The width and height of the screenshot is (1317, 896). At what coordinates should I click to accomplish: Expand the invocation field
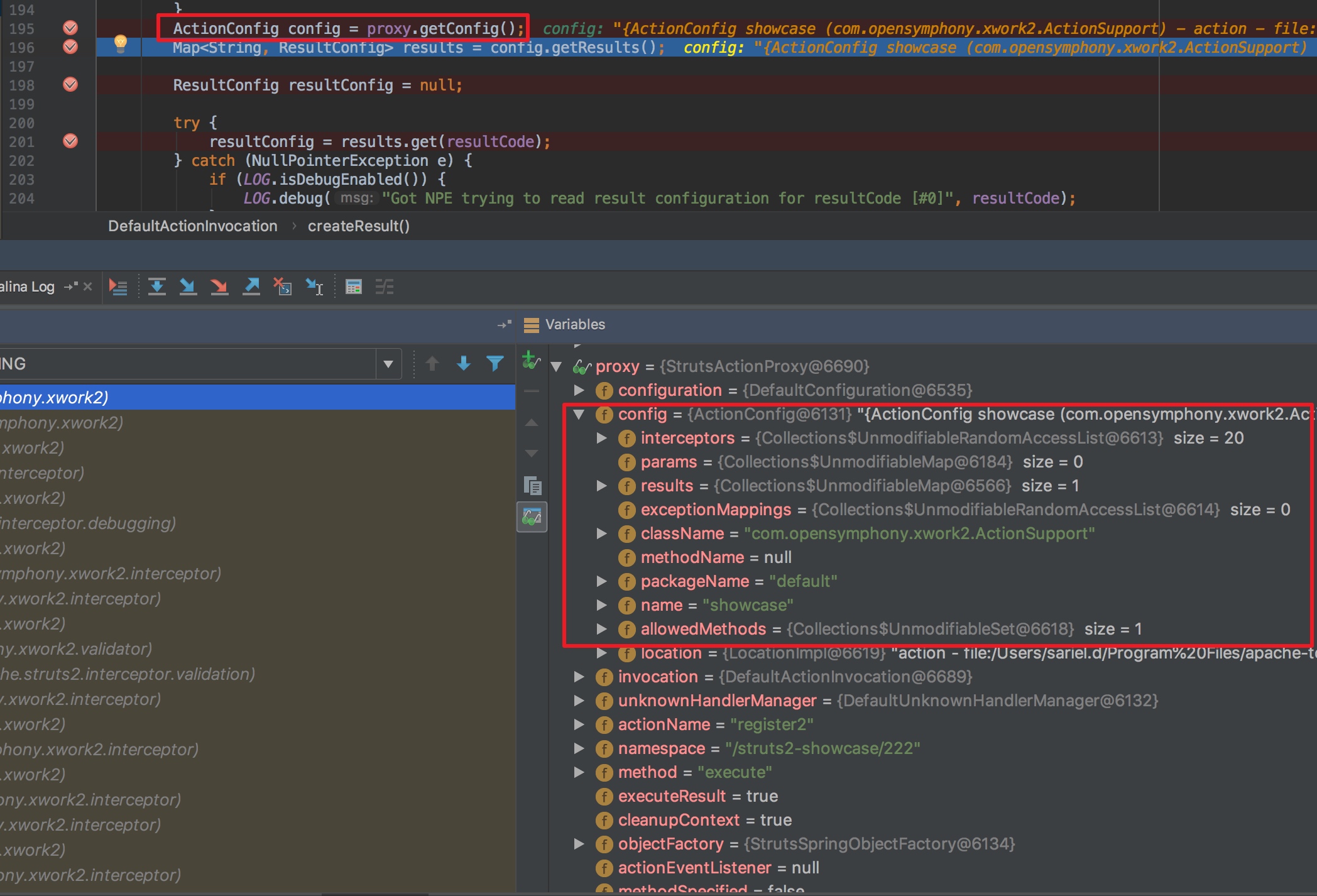pos(579,677)
